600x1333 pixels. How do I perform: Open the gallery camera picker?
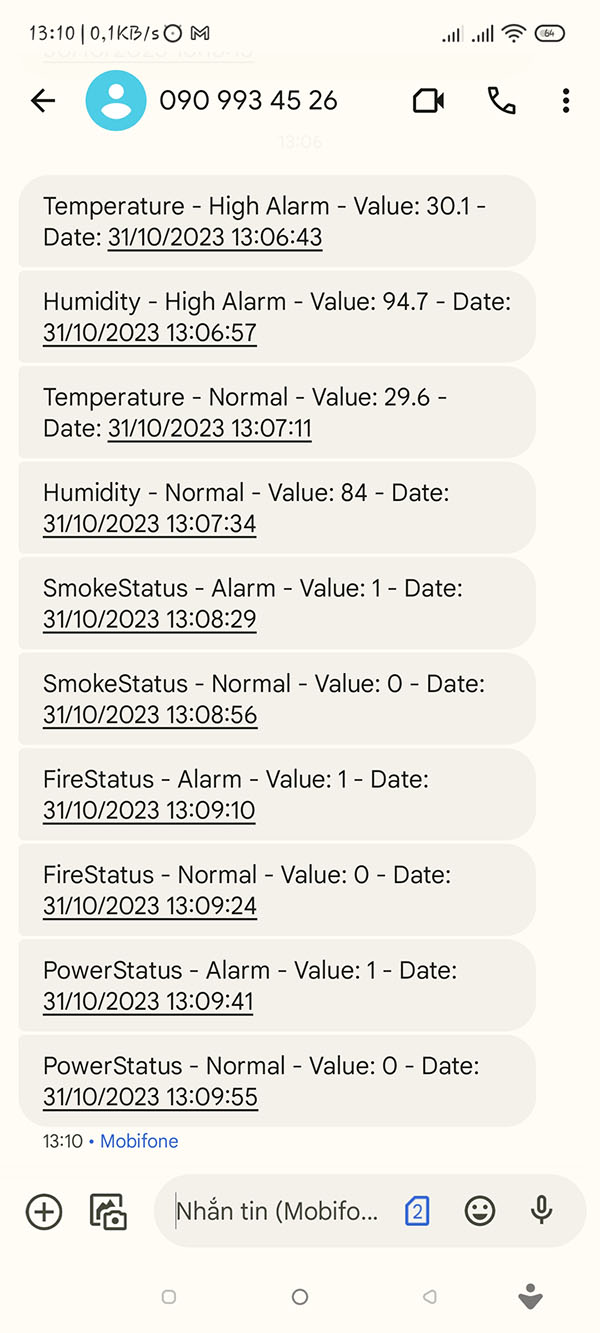108,1212
